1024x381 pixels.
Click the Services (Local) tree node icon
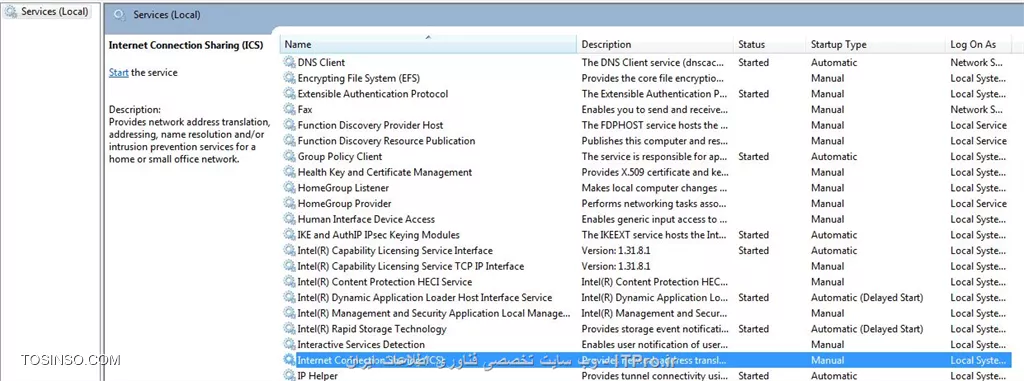click(10, 12)
